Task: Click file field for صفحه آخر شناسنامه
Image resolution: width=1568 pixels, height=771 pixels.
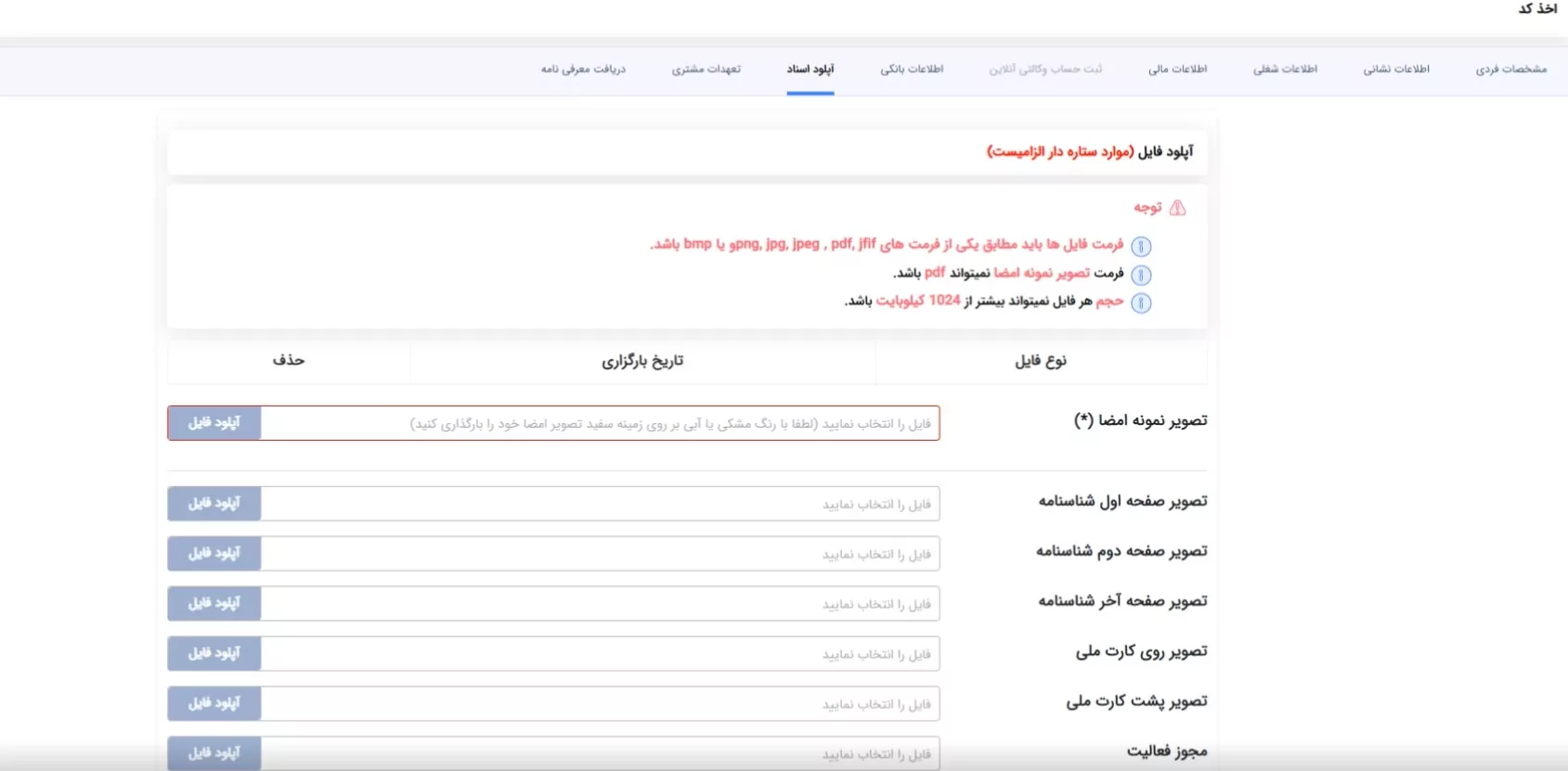Action: (600, 604)
